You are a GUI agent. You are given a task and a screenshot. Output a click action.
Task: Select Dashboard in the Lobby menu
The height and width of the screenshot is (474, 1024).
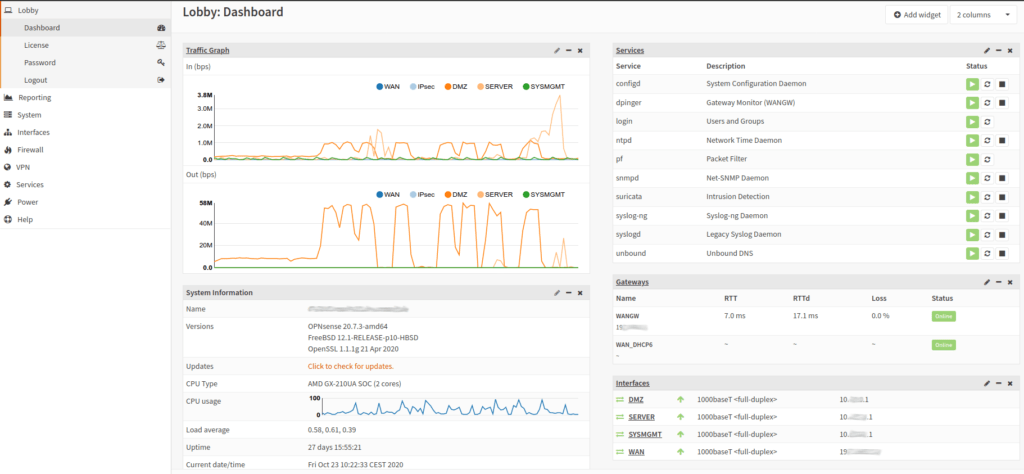tap(86, 28)
